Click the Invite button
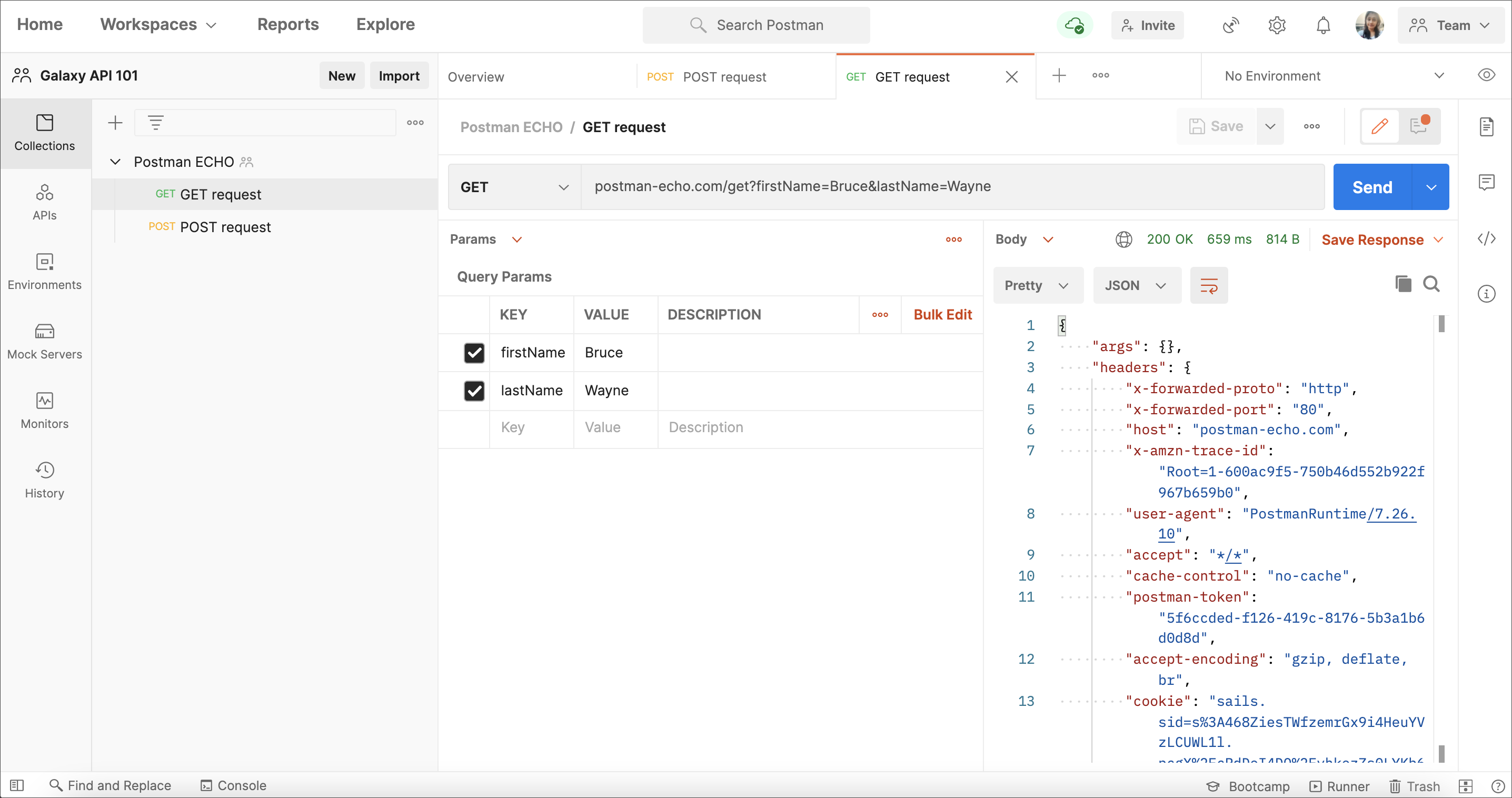This screenshot has width=1512, height=798. click(1147, 25)
